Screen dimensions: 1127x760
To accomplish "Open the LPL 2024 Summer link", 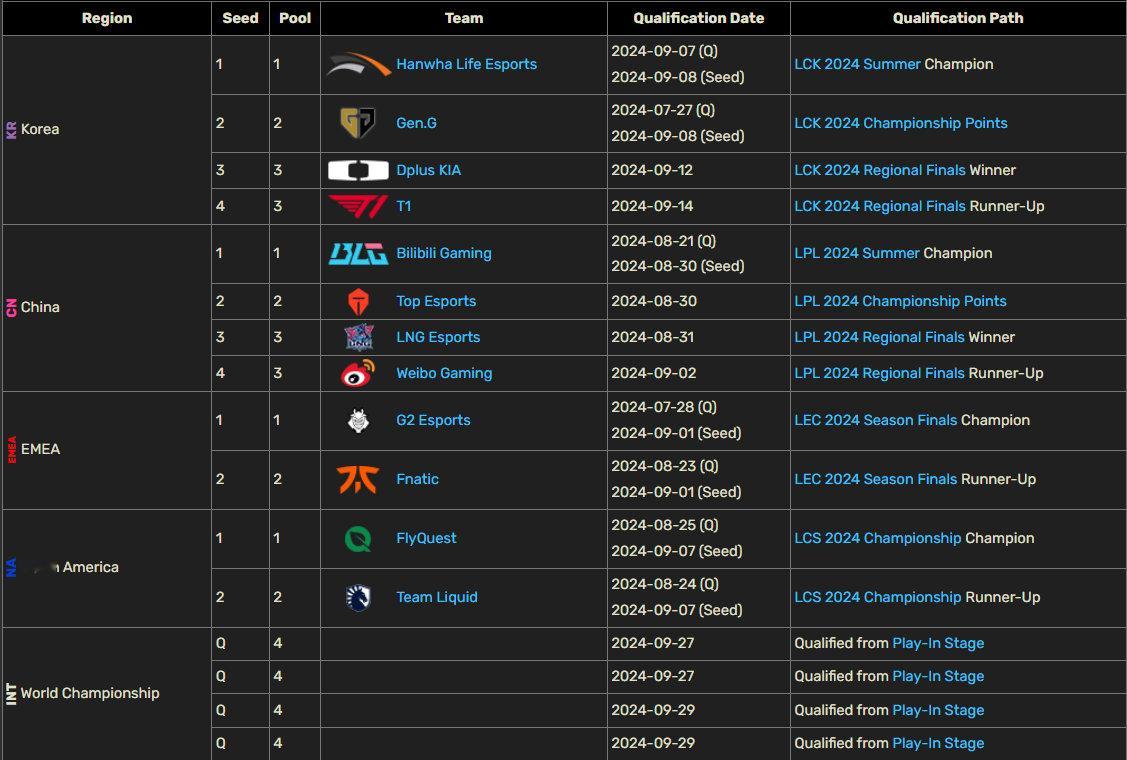I will (x=857, y=253).
